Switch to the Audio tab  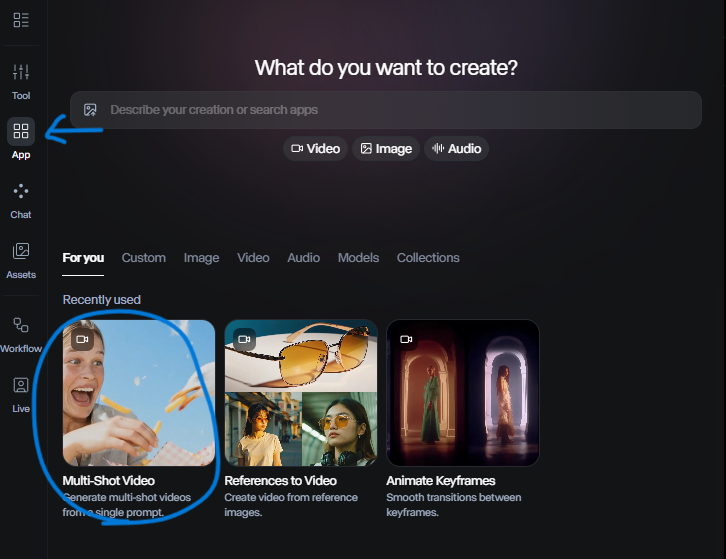[304, 258]
